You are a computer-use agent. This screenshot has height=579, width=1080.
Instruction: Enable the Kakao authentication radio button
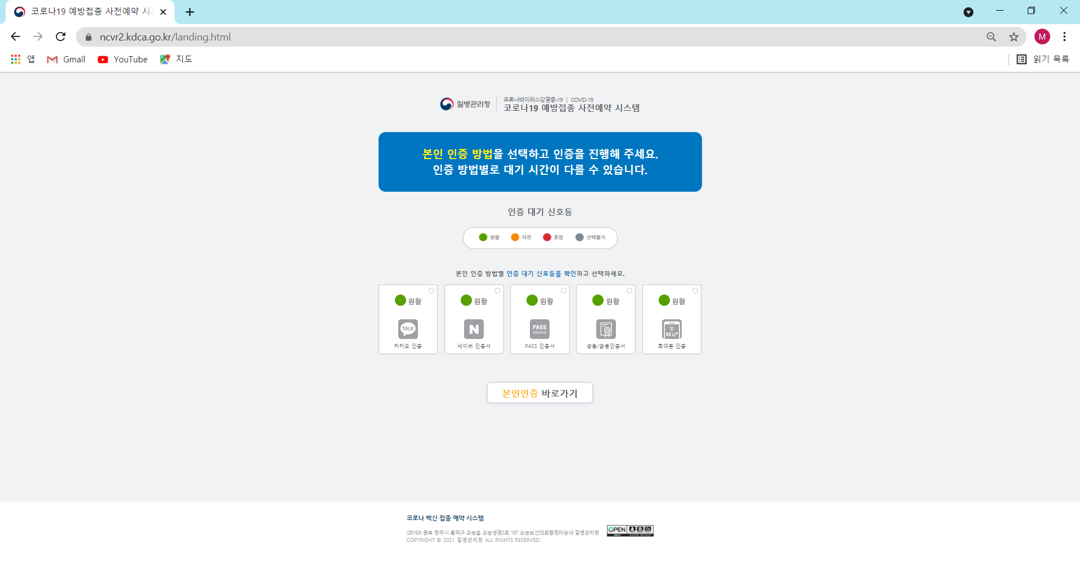point(432,291)
